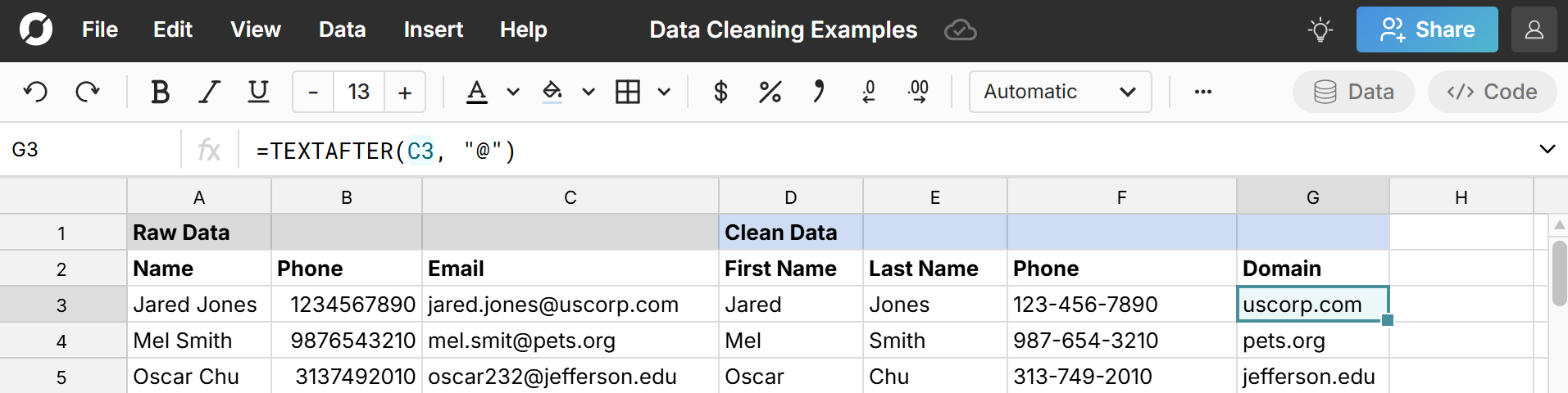The image size is (1568, 393).
Task: Open the Insert menu
Action: 433,30
